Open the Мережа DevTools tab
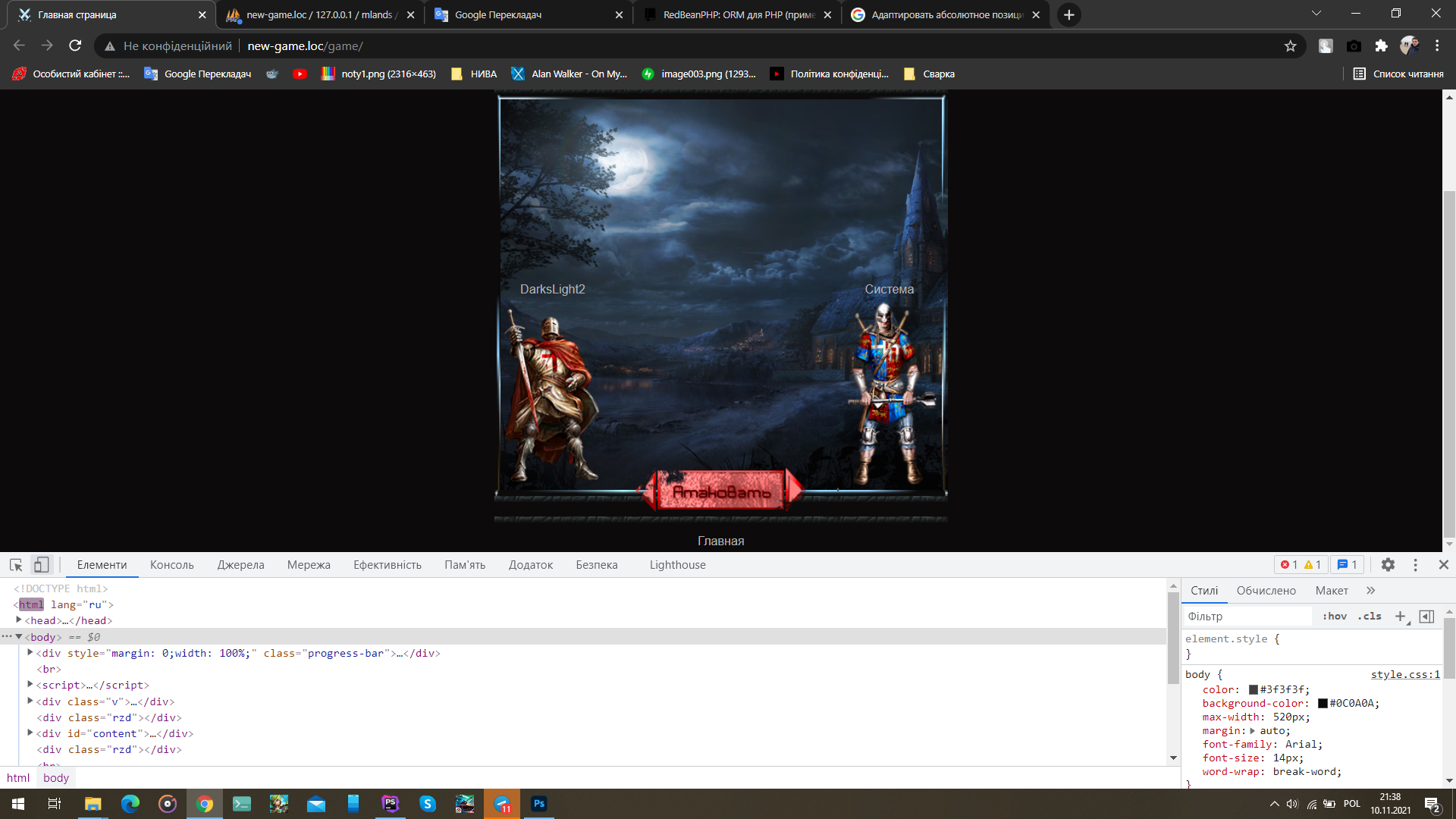The height and width of the screenshot is (819, 1456). [x=309, y=565]
